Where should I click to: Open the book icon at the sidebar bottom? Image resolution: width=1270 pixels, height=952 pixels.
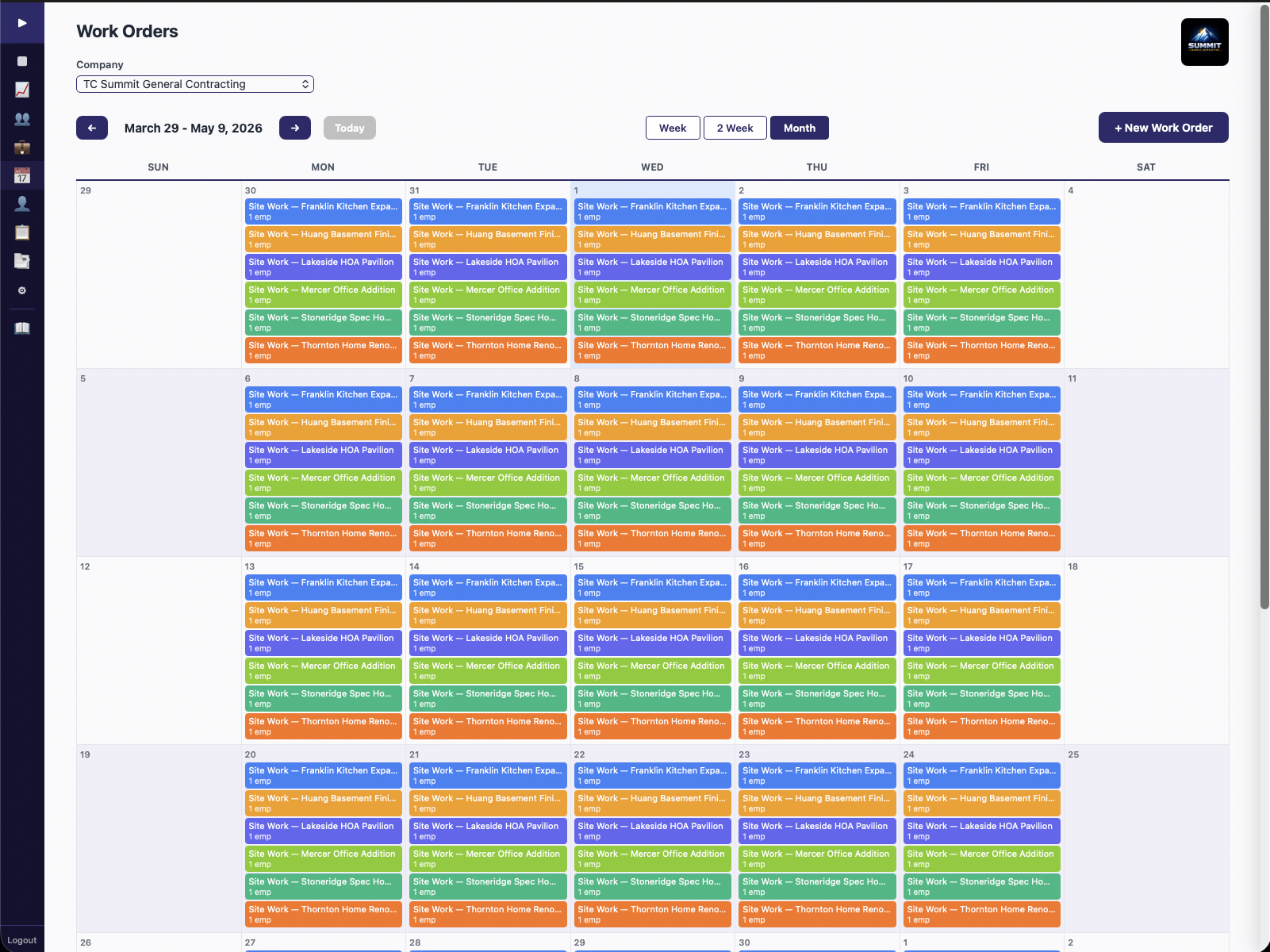click(x=22, y=327)
